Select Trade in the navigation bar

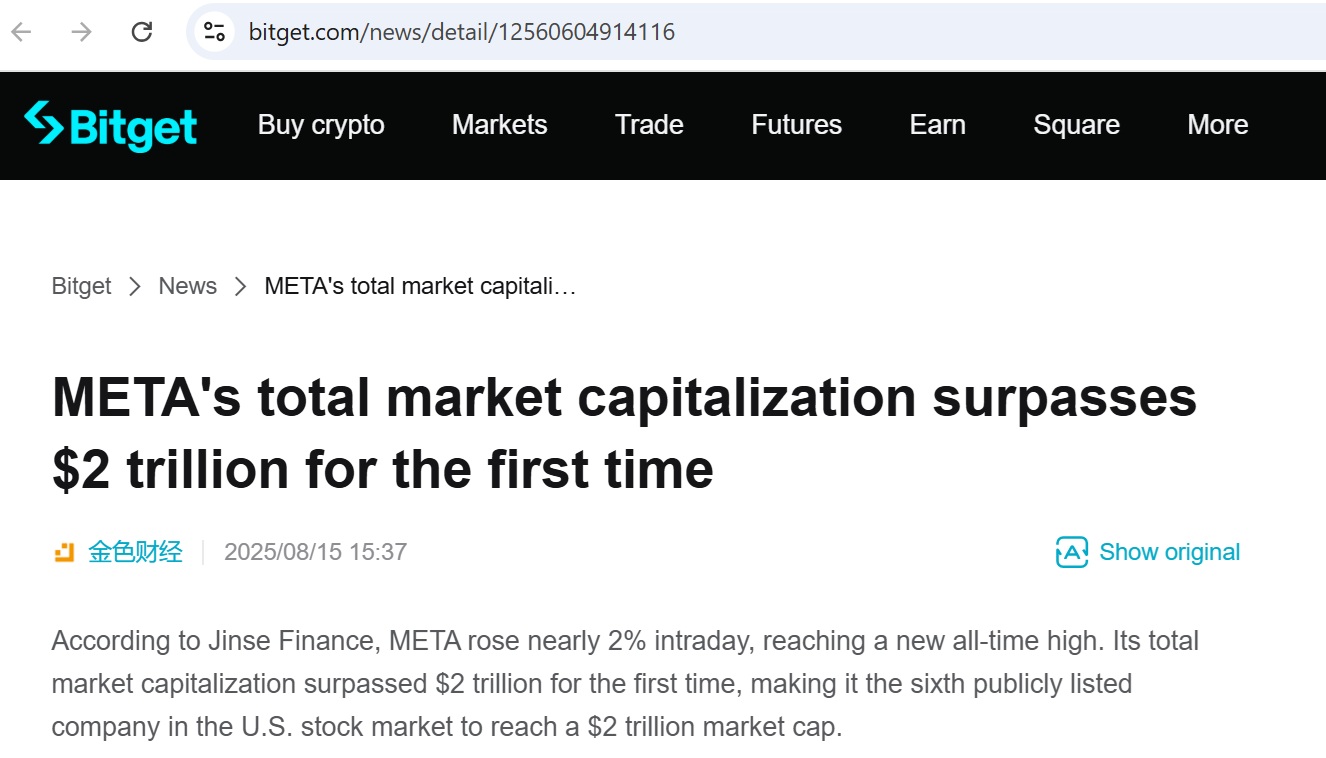point(649,125)
